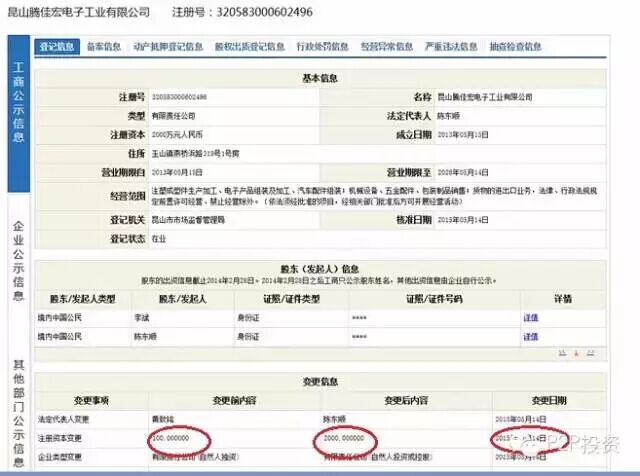Click the 登记状态 value 在业
Viewport: 640px width, 476px height.
tap(159, 239)
